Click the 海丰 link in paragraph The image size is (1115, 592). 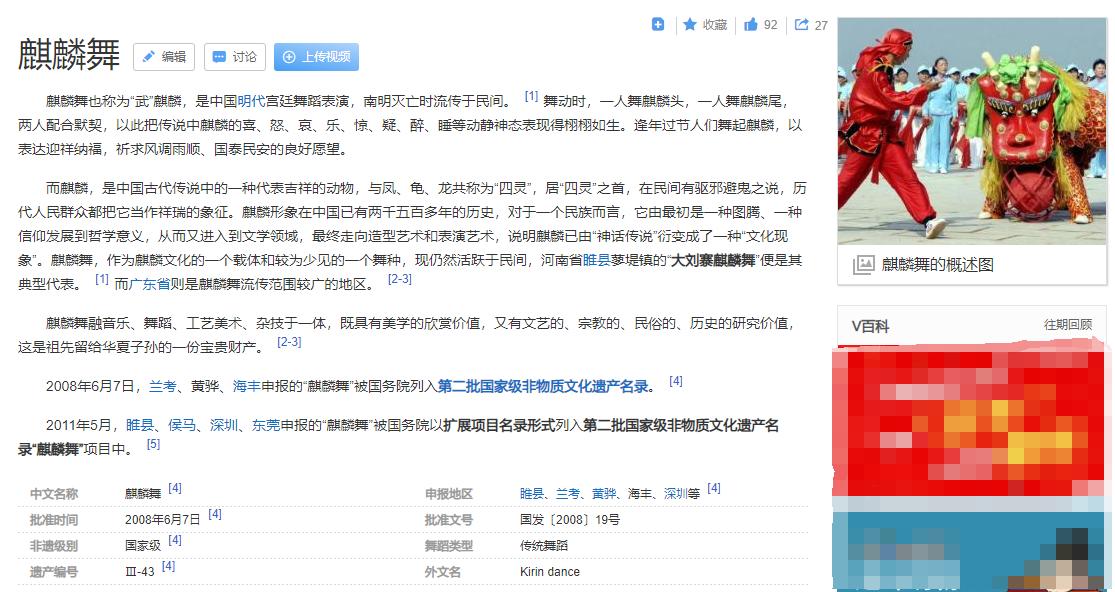pyautogui.click(x=245, y=383)
